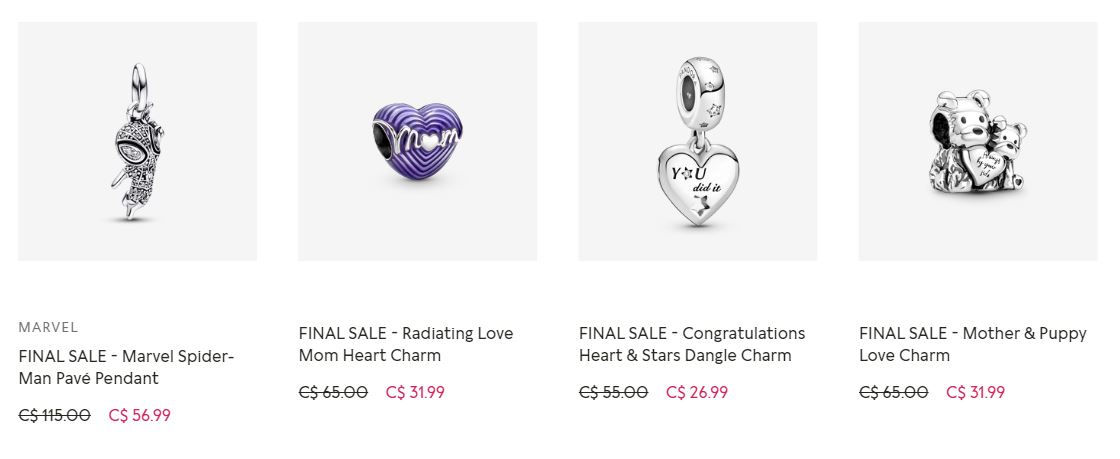Open the You Did It heart dangle image
Image resolution: width=1120 pixels, height=459 pixels.
(698, 141)
